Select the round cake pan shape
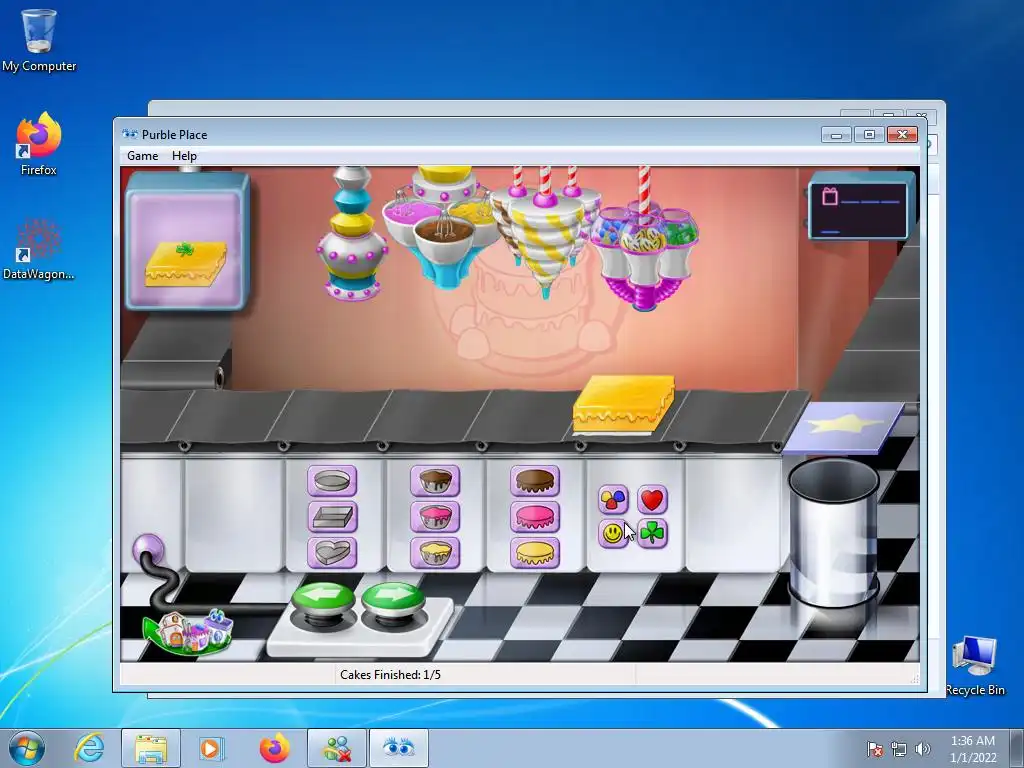Image resolution: width=1024 pixels, height=768 pixels. click(x=332, y=481)
